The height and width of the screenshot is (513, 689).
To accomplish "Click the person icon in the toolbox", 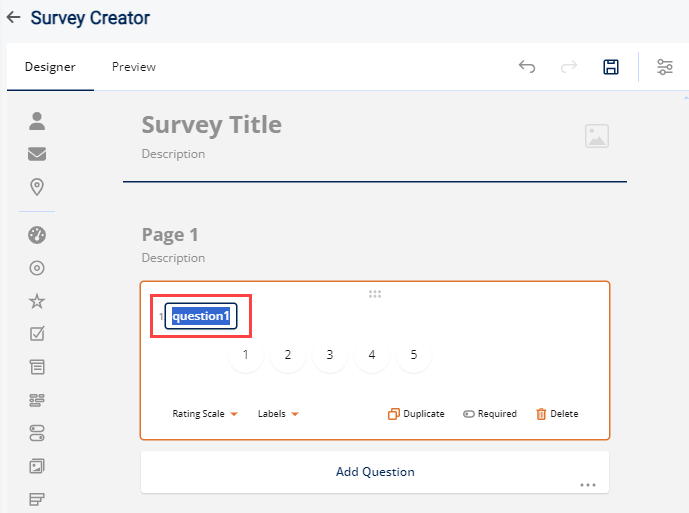I will click(37, 121).
